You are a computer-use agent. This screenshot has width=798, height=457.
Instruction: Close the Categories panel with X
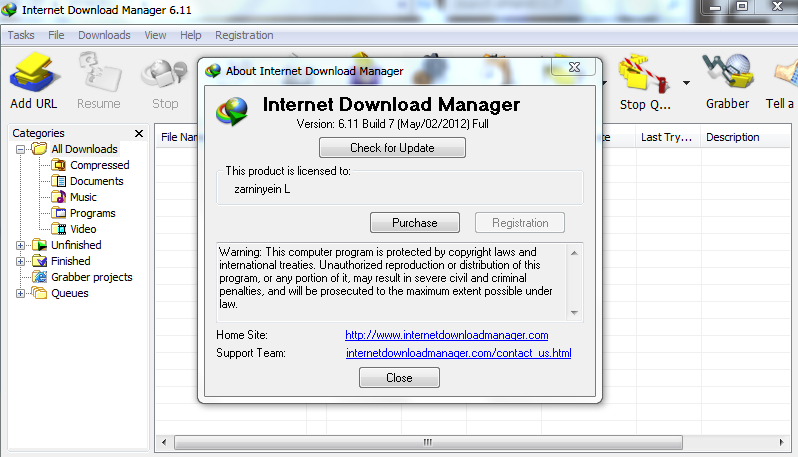[x=138, y=133]
